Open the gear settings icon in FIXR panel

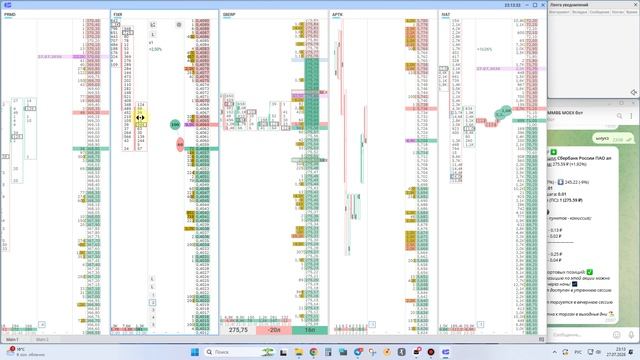(179, 24)
